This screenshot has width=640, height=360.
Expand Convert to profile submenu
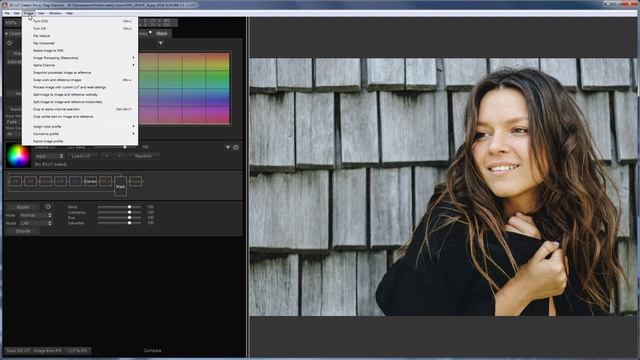80,134
